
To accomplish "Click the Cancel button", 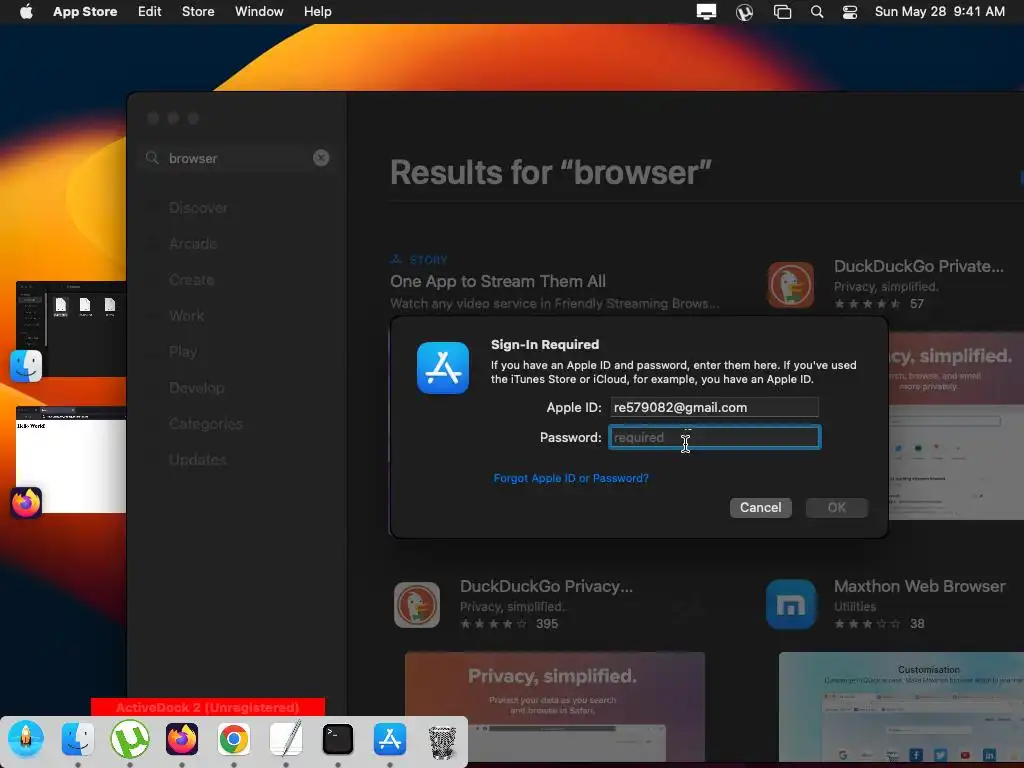I will (760, 507).
